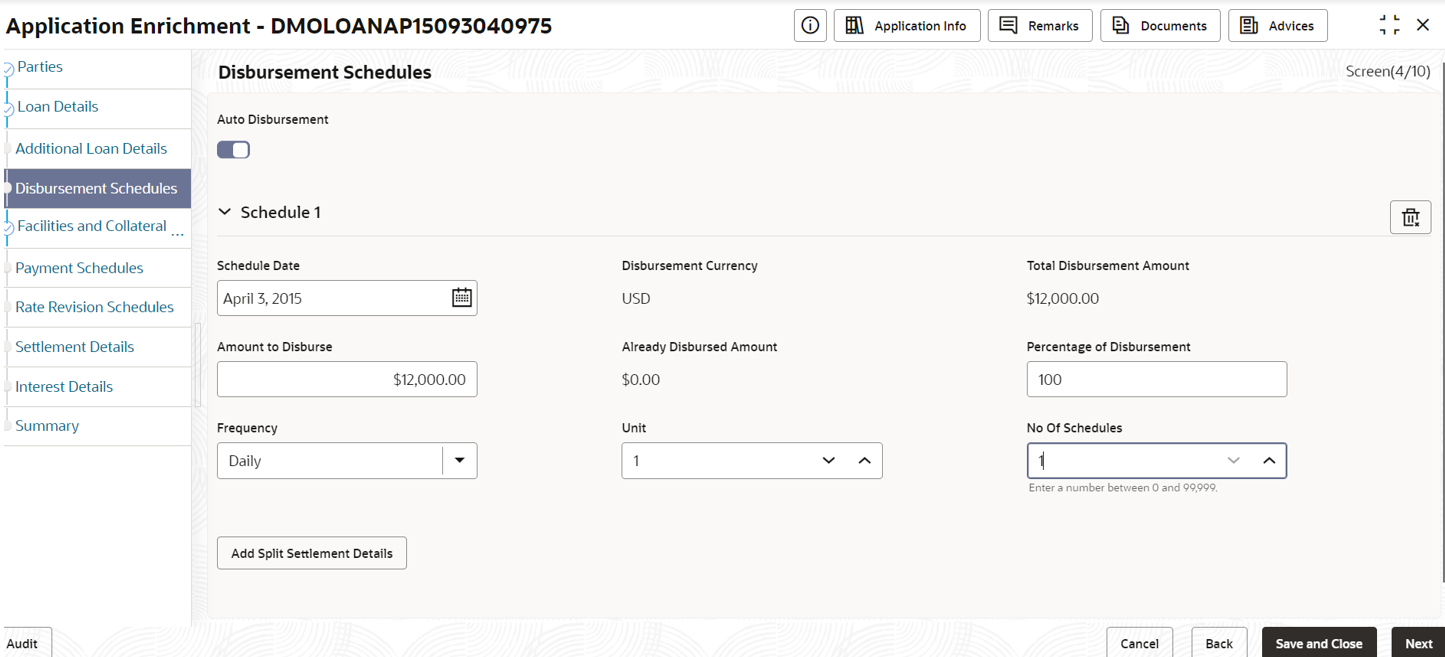This screenshot has width=1445, height=657.
Task: Open the Schedule Date calendar picker
Action: pos(461,298)
